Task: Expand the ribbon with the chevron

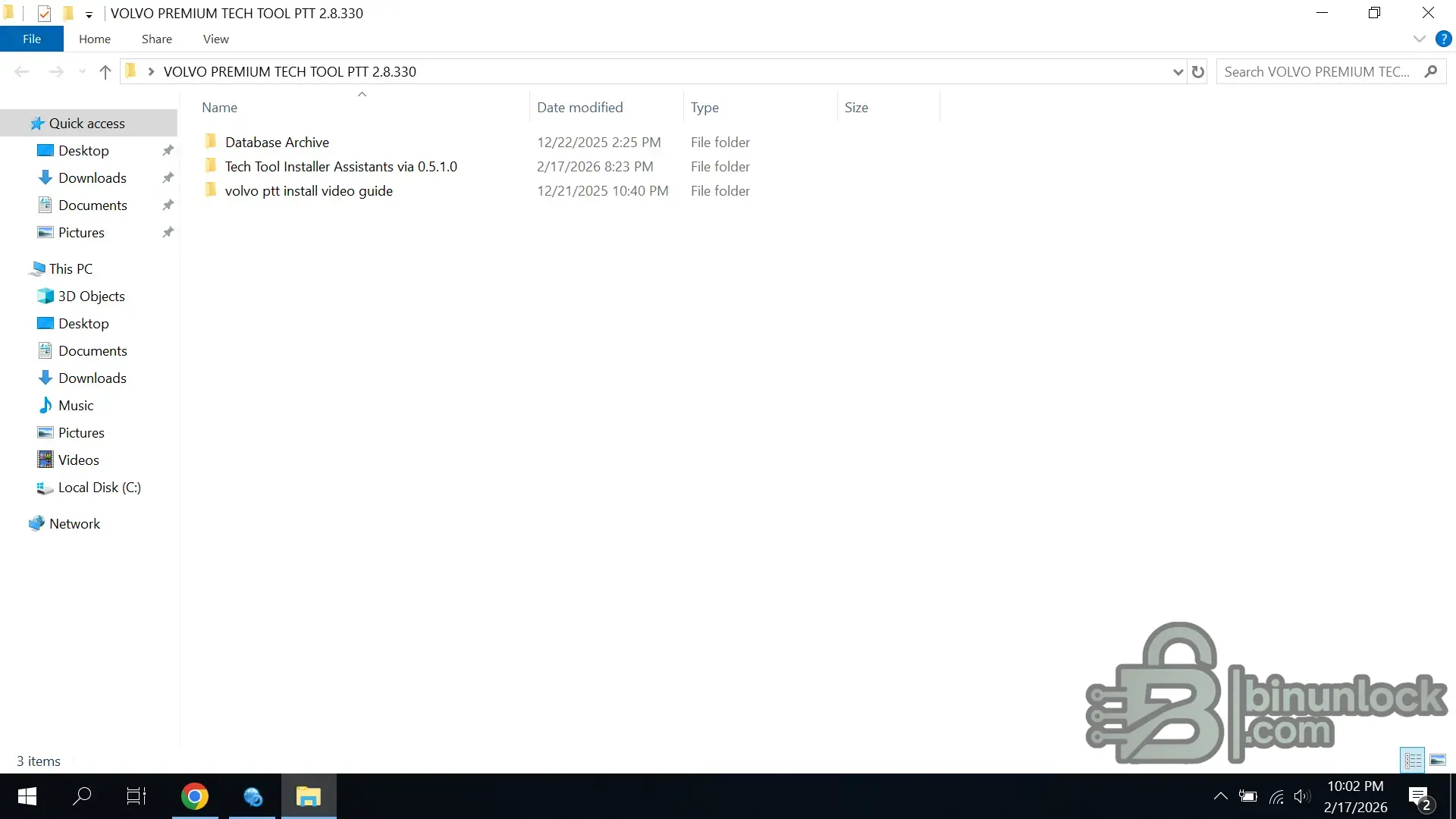Action: tap(1419, 39)
